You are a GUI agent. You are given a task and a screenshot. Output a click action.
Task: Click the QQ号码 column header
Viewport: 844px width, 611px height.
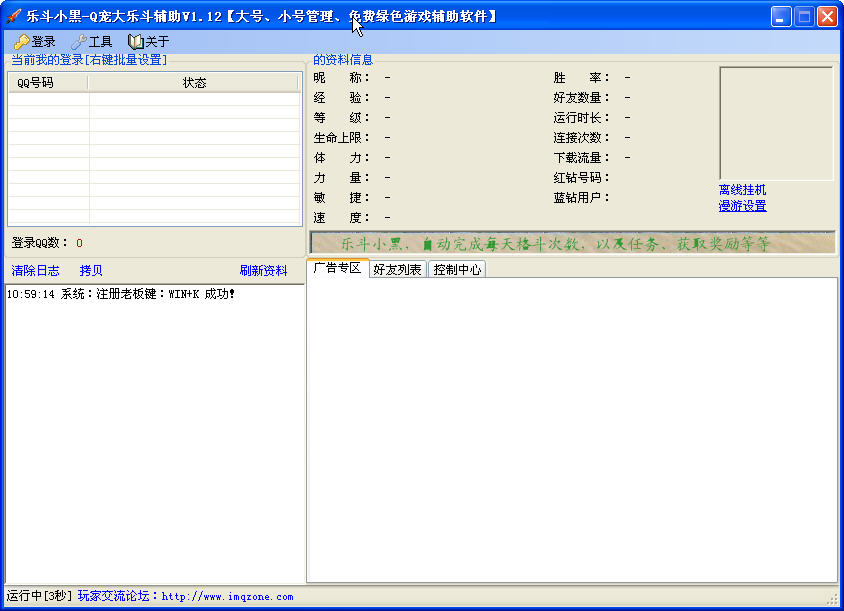[x=48, y=83]
